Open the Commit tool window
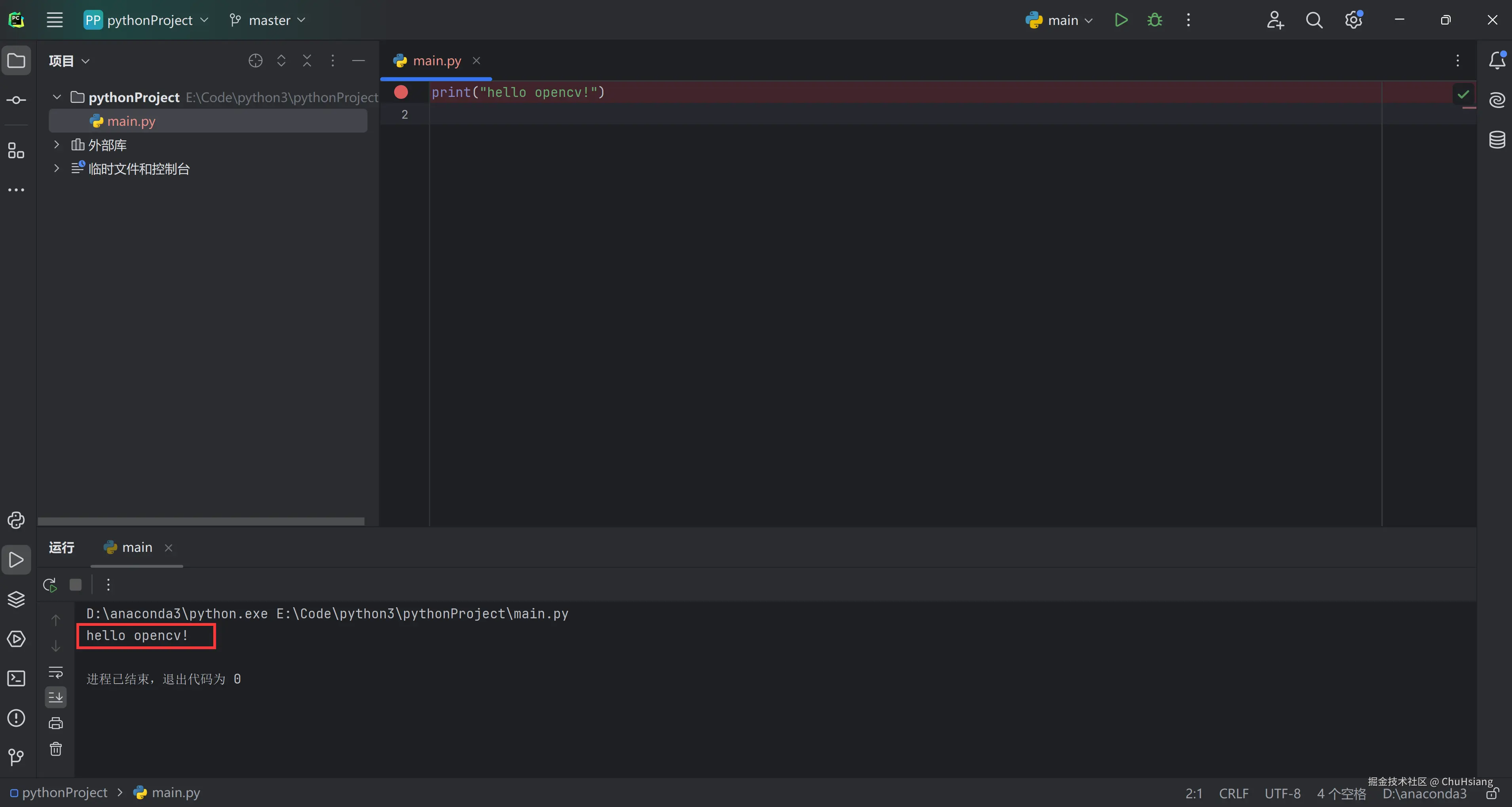 16,100
